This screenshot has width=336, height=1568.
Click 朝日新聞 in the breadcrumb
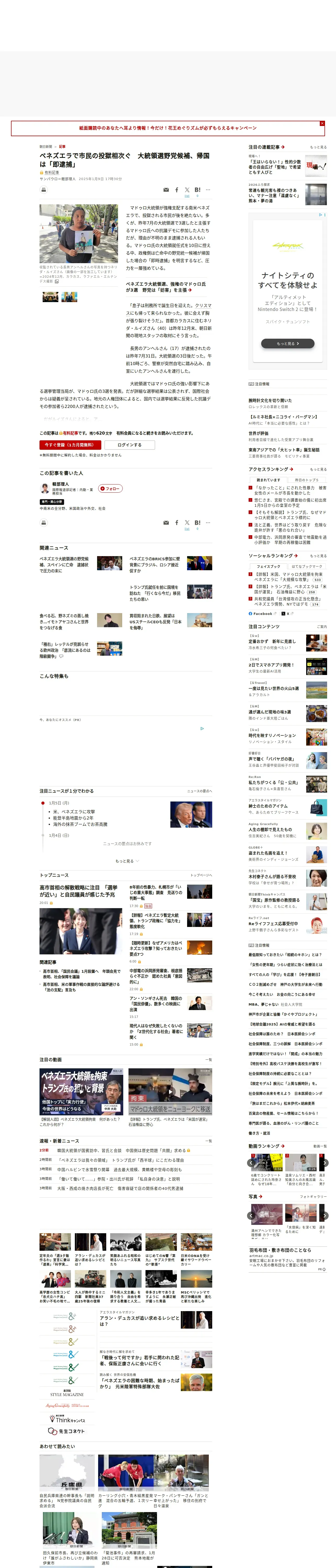[x=46, y=147]
